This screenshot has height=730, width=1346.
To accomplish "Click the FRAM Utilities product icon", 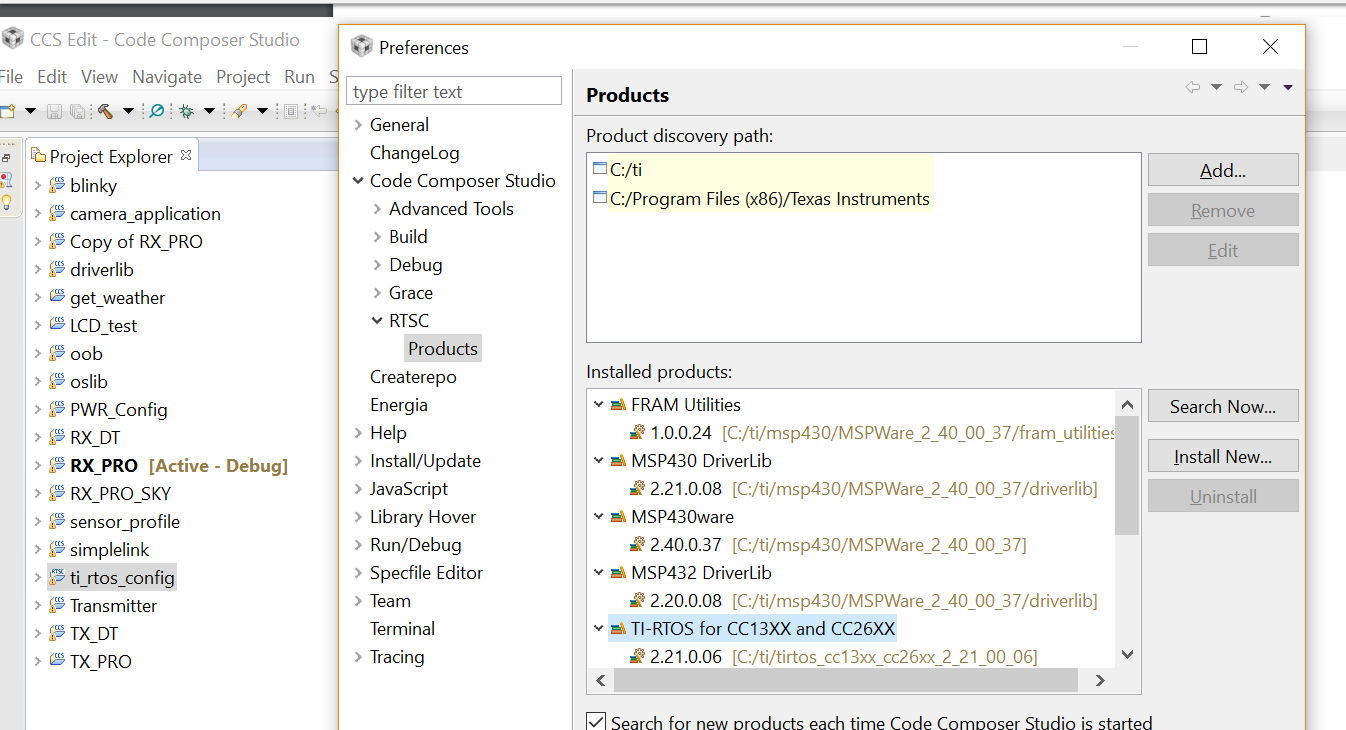I will tap(618, 405).
